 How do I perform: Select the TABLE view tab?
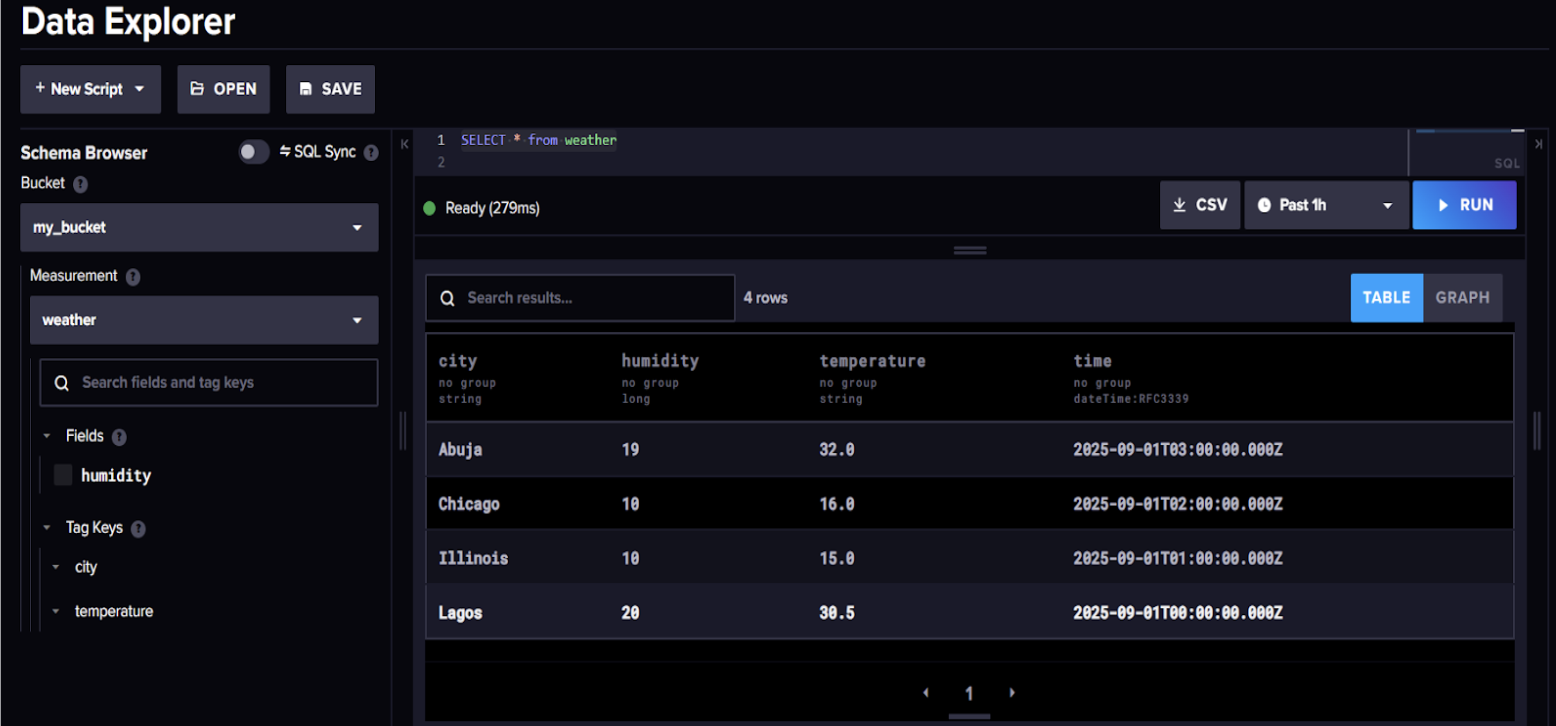pos(1387,297)
